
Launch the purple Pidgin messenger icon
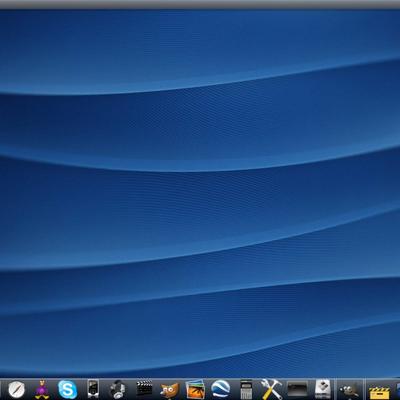click(42, 389)
